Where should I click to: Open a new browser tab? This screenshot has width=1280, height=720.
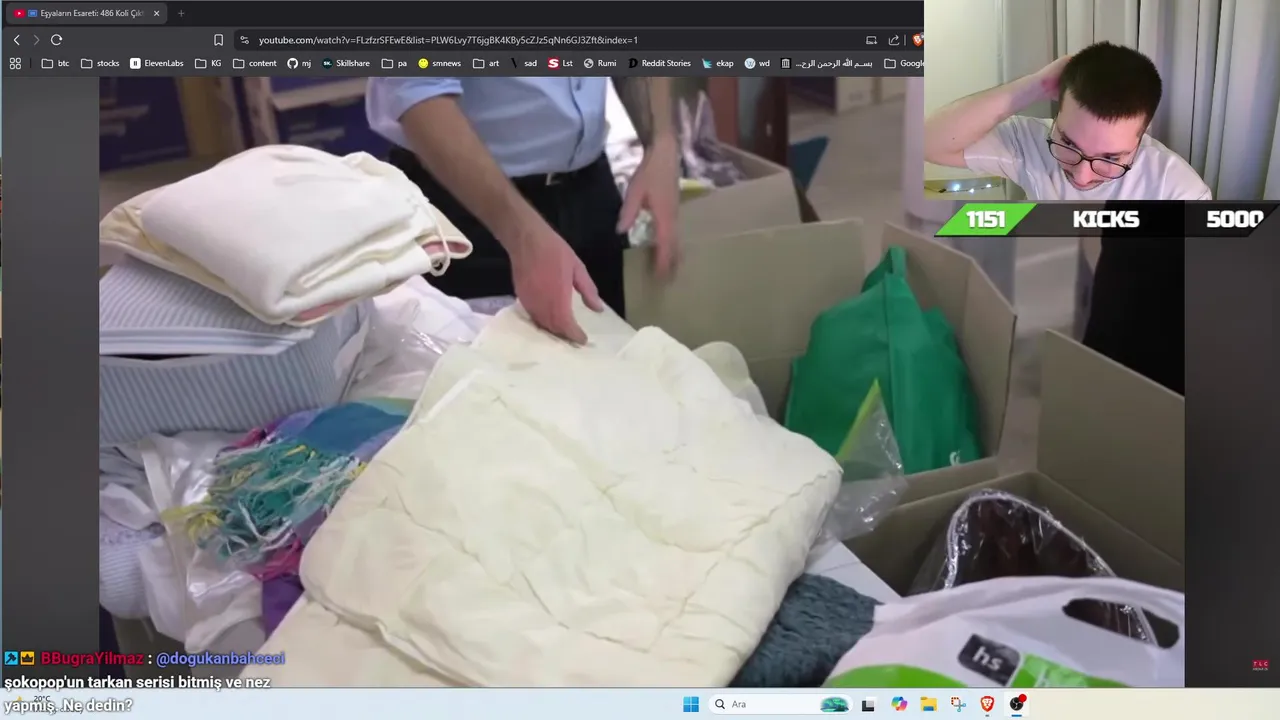[181, 13]
